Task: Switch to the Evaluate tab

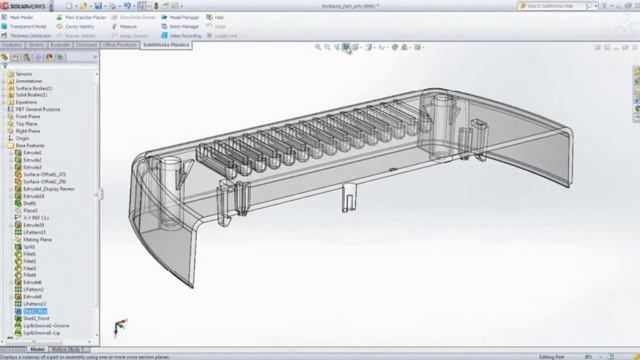Action: click(60, 45)
